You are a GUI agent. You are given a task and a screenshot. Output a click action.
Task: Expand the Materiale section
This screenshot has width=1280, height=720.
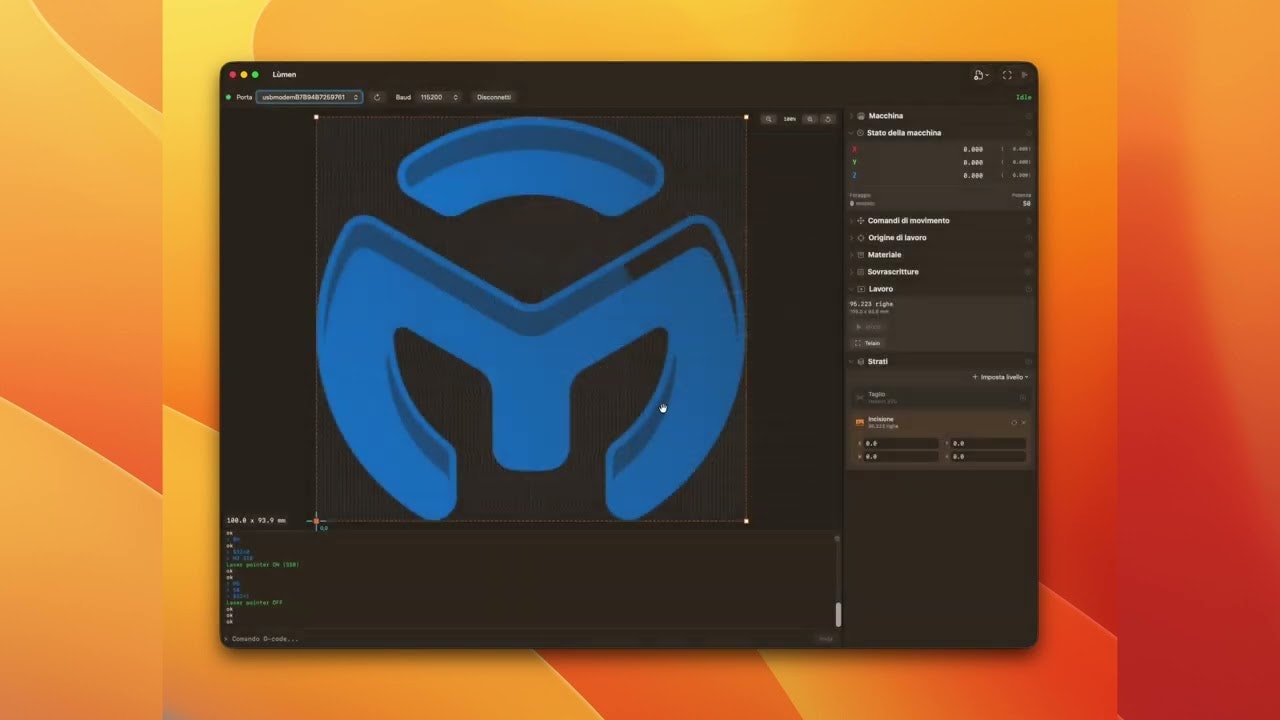pyautogui.click(x=851, y=255)
